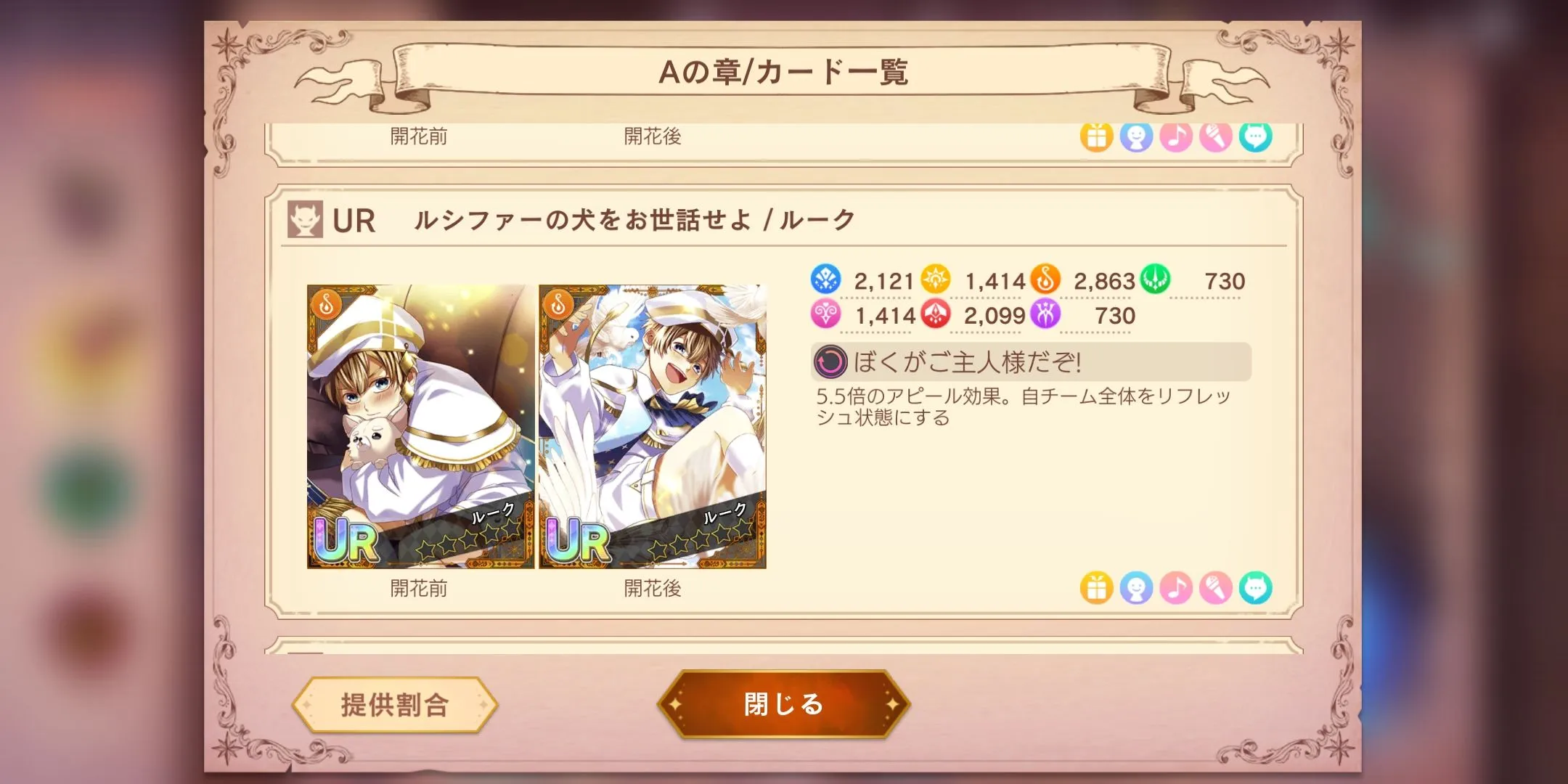Tap the gift icon in the top card row

[x=1096, y=137]
